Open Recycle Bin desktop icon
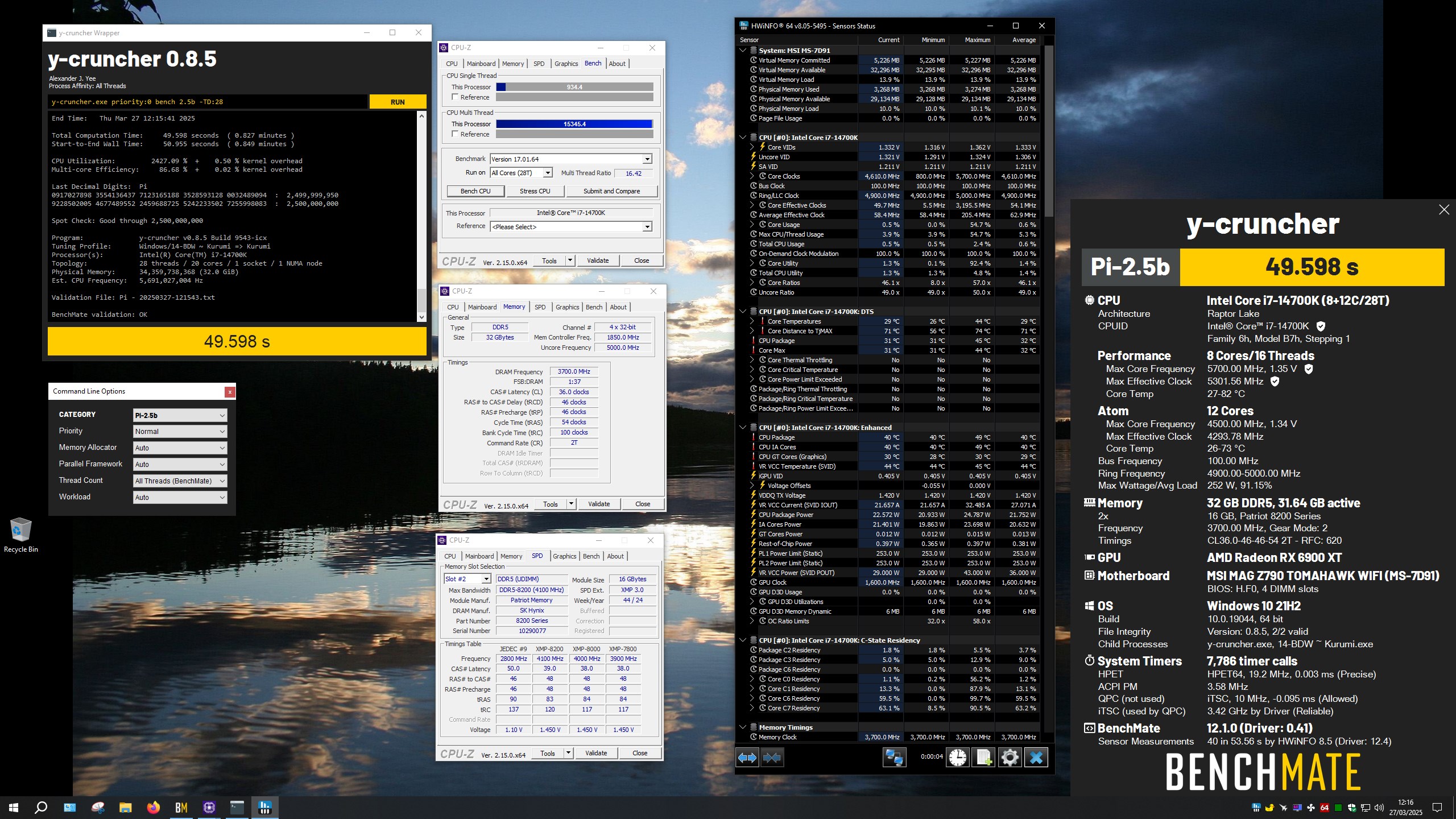This screenshot has width=1456, height=819. click(21, 535)
